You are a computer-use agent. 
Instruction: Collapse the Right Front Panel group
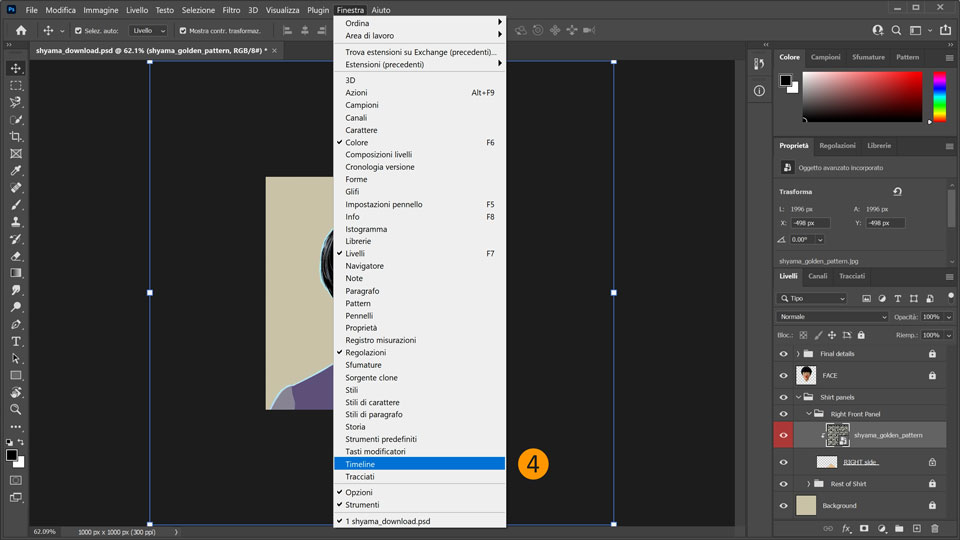[808, 414]
